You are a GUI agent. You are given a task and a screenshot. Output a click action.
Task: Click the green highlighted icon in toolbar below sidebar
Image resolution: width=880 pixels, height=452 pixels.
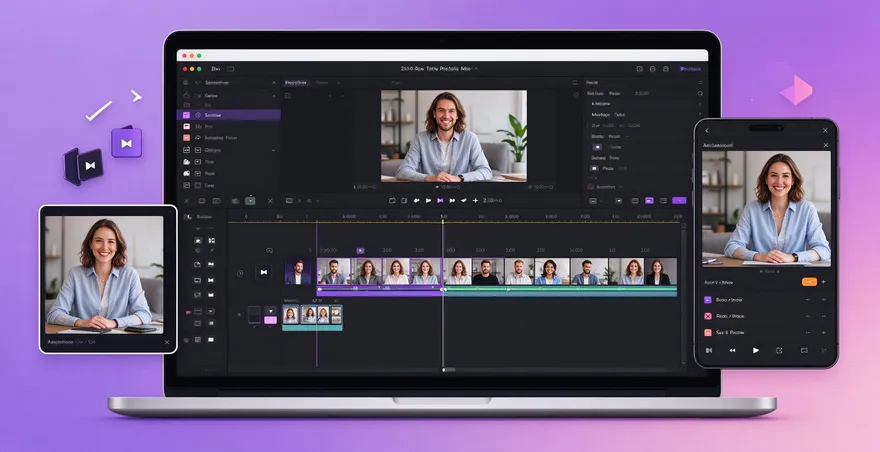(250, 200)
